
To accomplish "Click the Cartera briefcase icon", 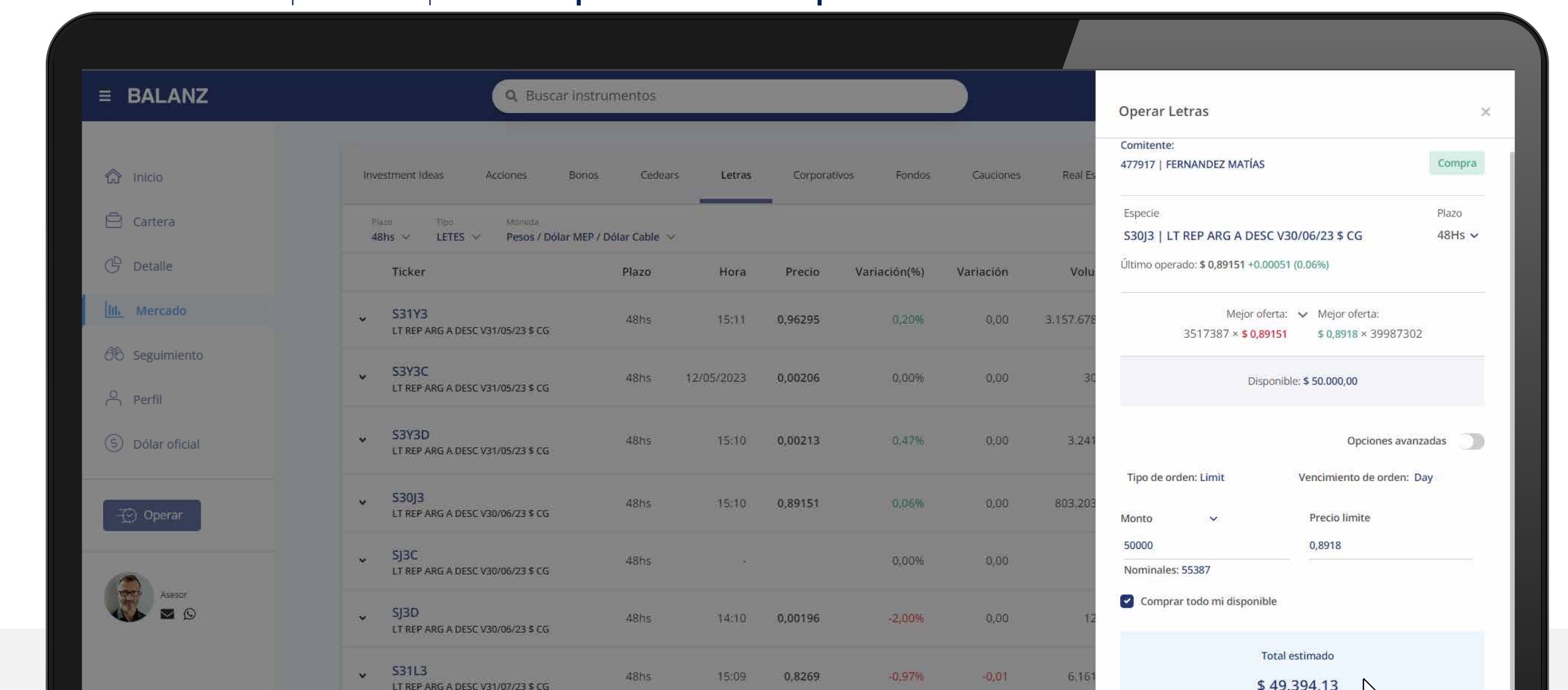I will pos(114,221).
